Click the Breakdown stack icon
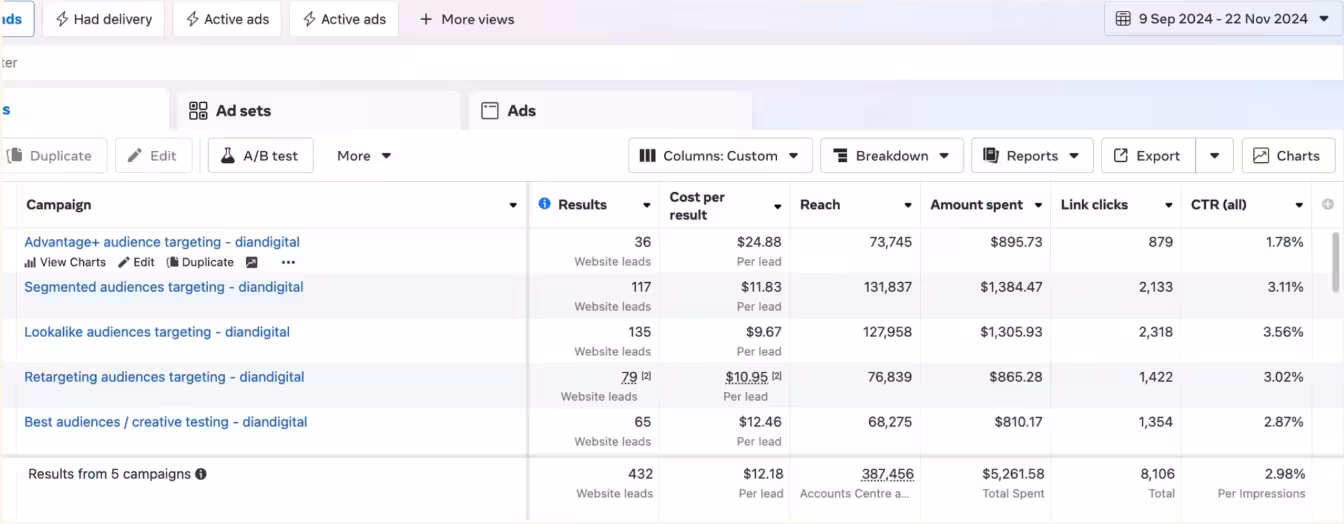The width and height of the screenshot is (1344, 524). click(838, 156)
